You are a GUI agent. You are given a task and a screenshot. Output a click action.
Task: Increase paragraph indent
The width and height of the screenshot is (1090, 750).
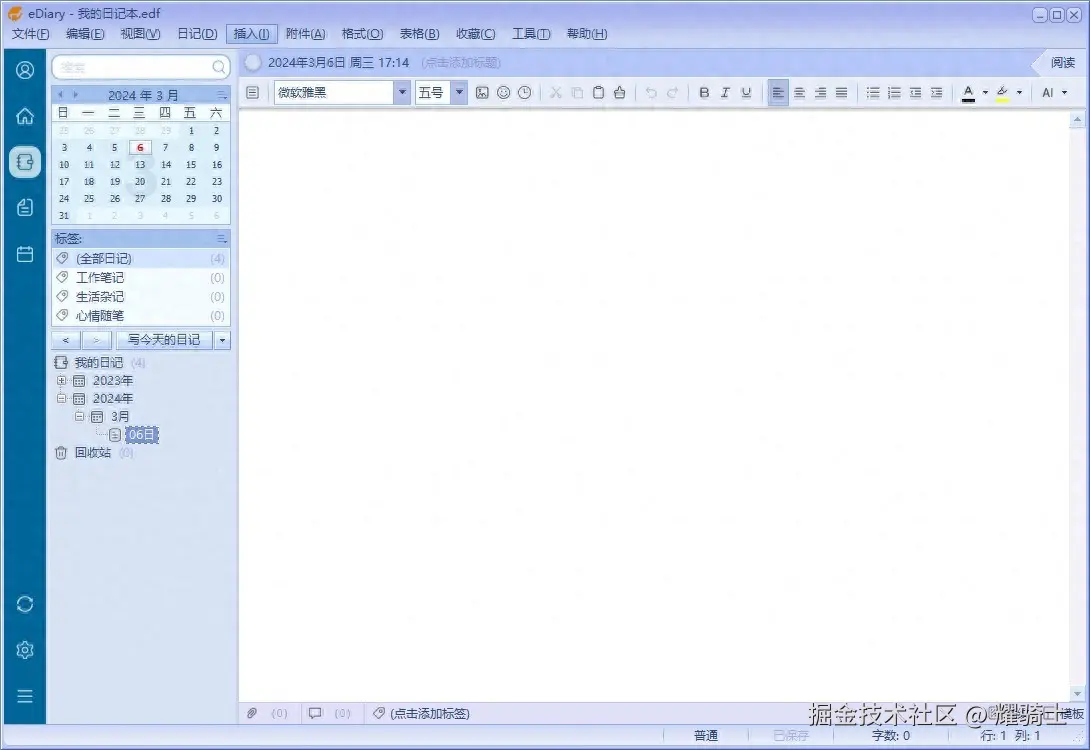[937, 92]
